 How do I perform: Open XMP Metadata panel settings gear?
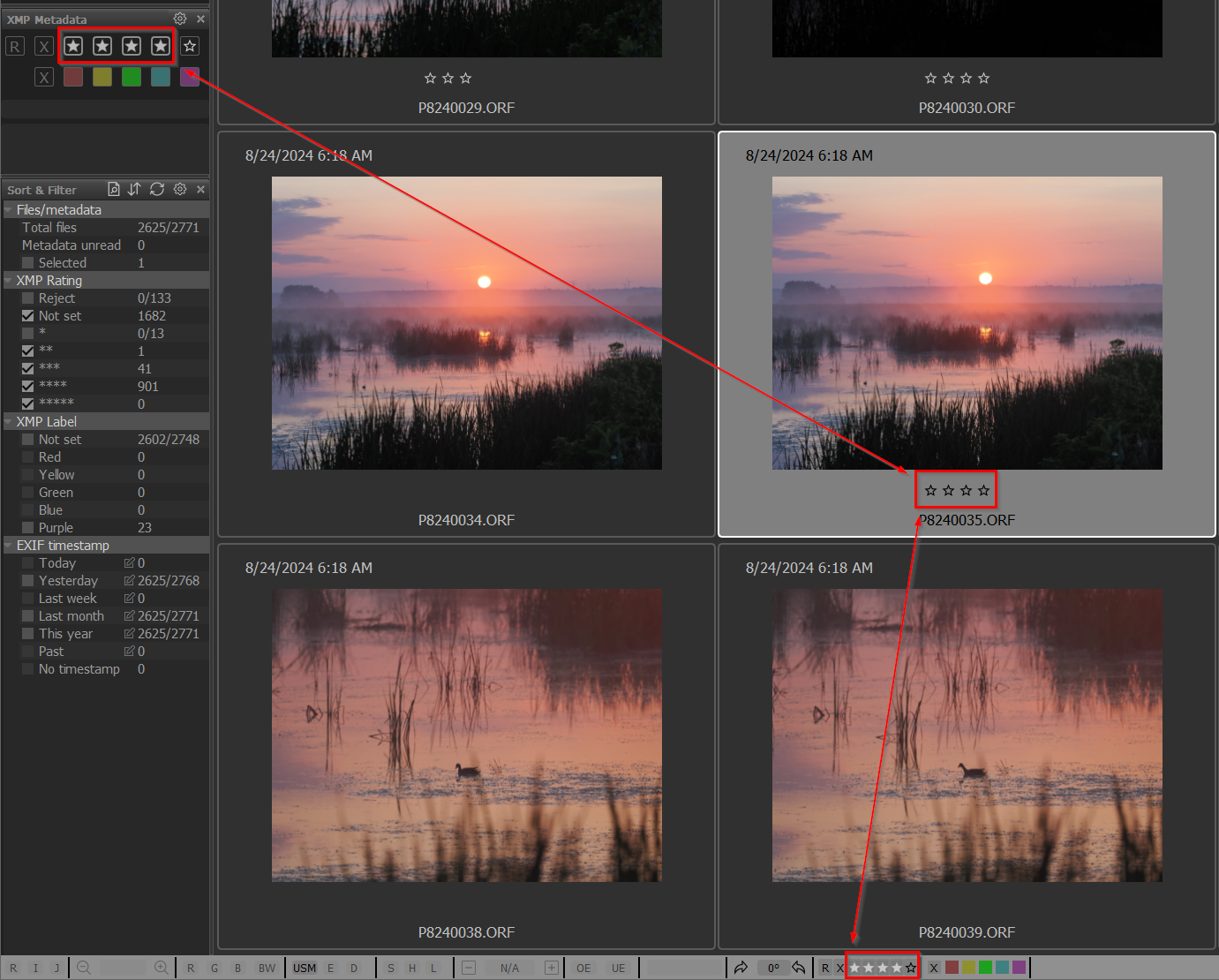(180, 19)
